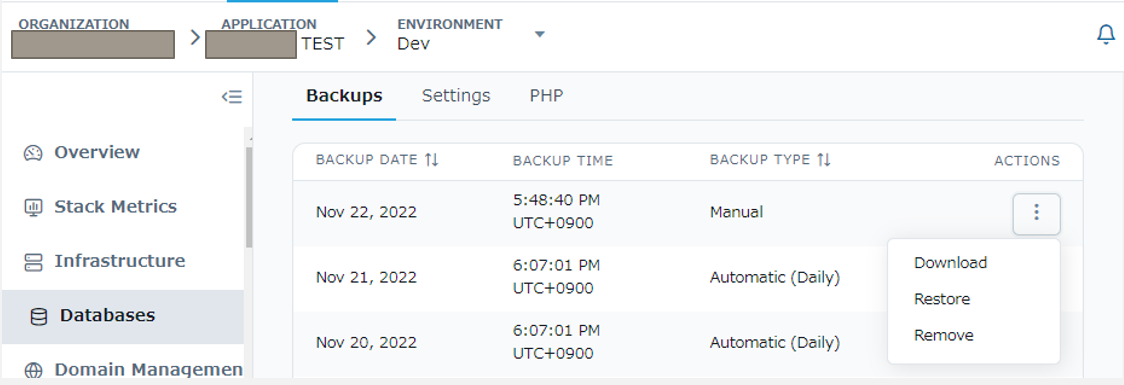1124x385 pixels.
Task: Click the Dev environment name
Action: pos(414,44)
